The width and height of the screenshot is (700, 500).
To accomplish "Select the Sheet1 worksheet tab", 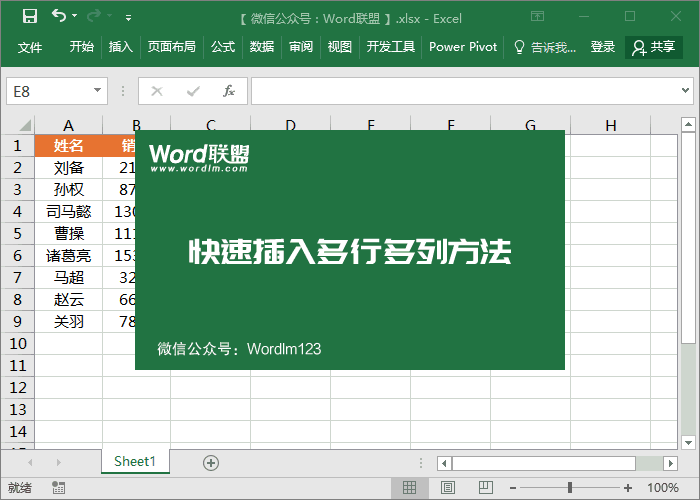I will click(x=135, y=461).
